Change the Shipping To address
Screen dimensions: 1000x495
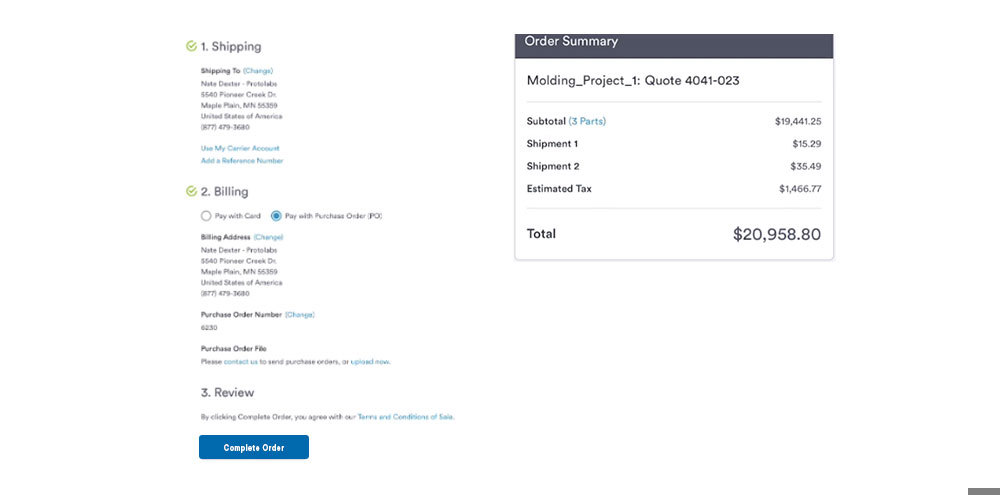258,71
